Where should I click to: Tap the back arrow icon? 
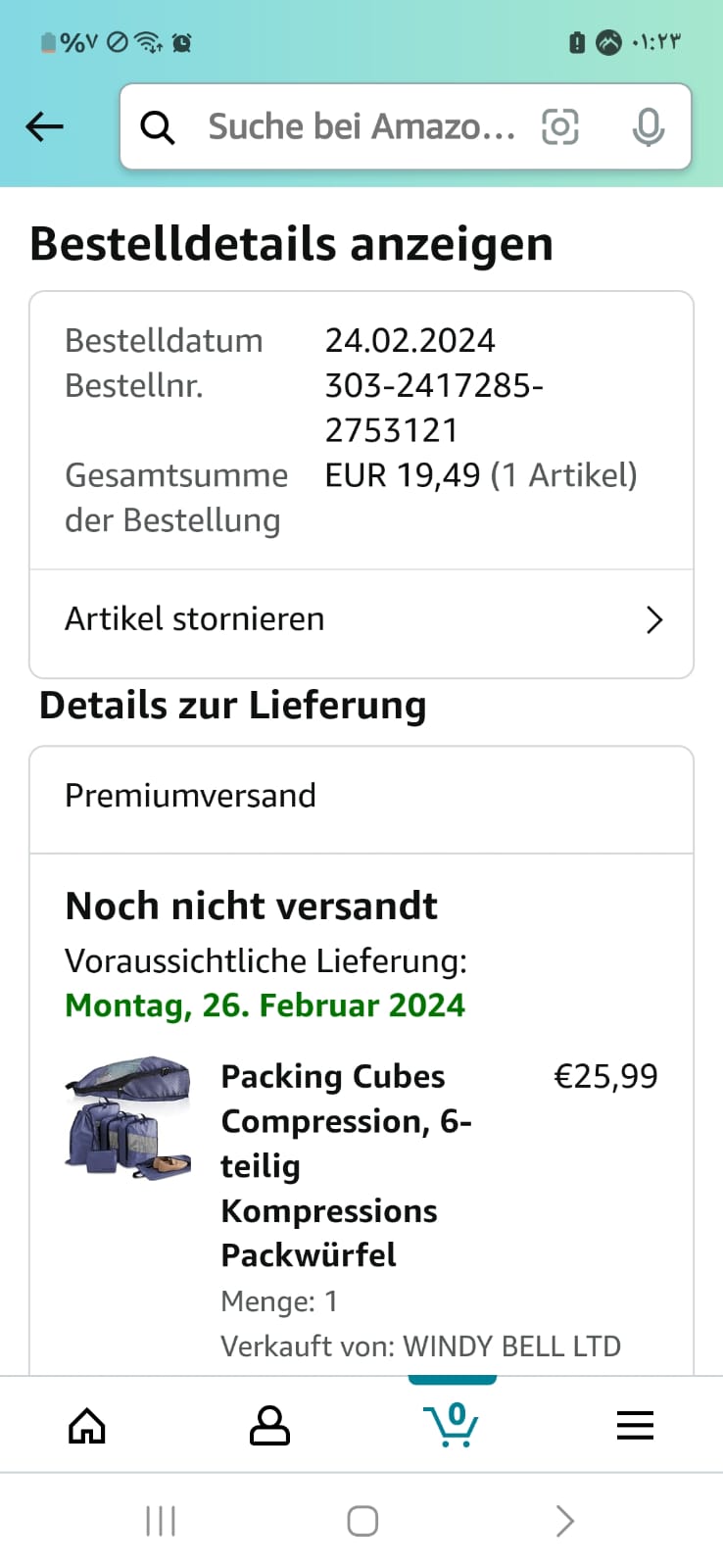coord(45,126)
